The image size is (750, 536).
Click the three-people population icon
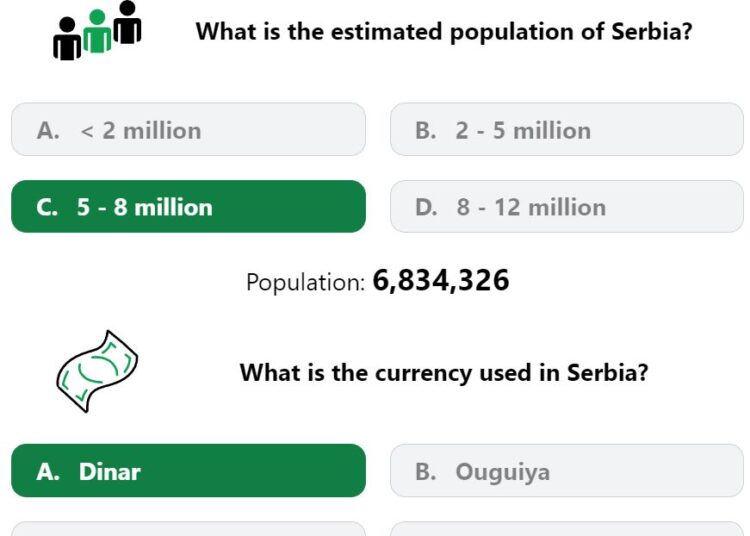click(97, 31)
